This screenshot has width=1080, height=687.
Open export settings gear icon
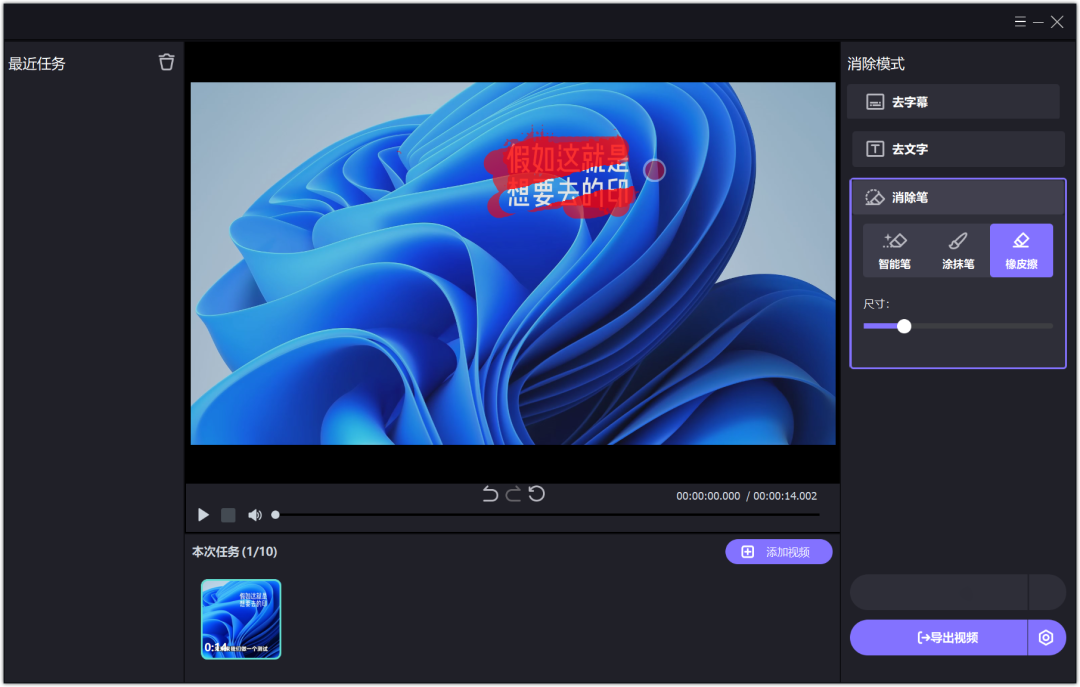point(1046,637)
